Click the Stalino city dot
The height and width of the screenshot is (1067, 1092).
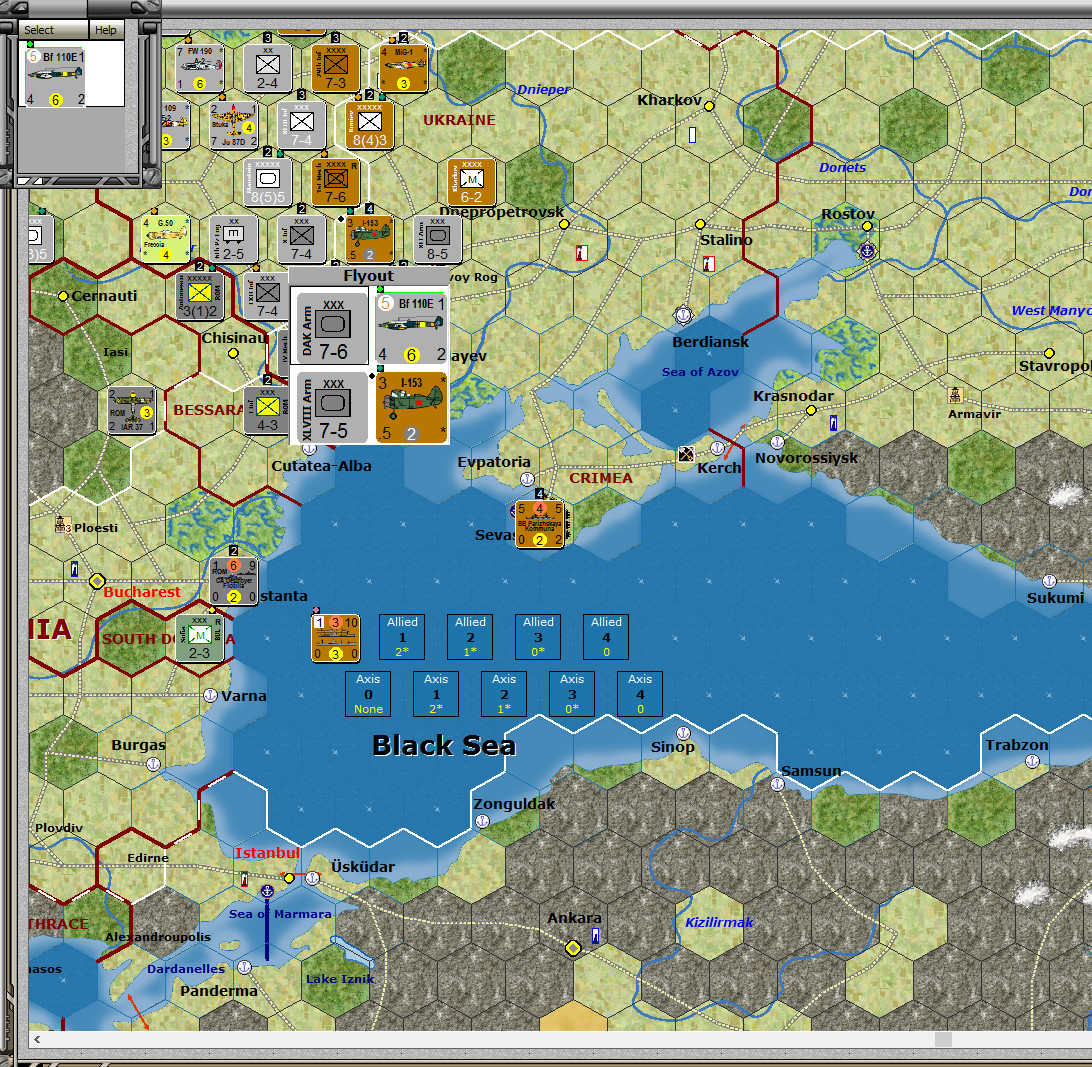tap(700, 224)
